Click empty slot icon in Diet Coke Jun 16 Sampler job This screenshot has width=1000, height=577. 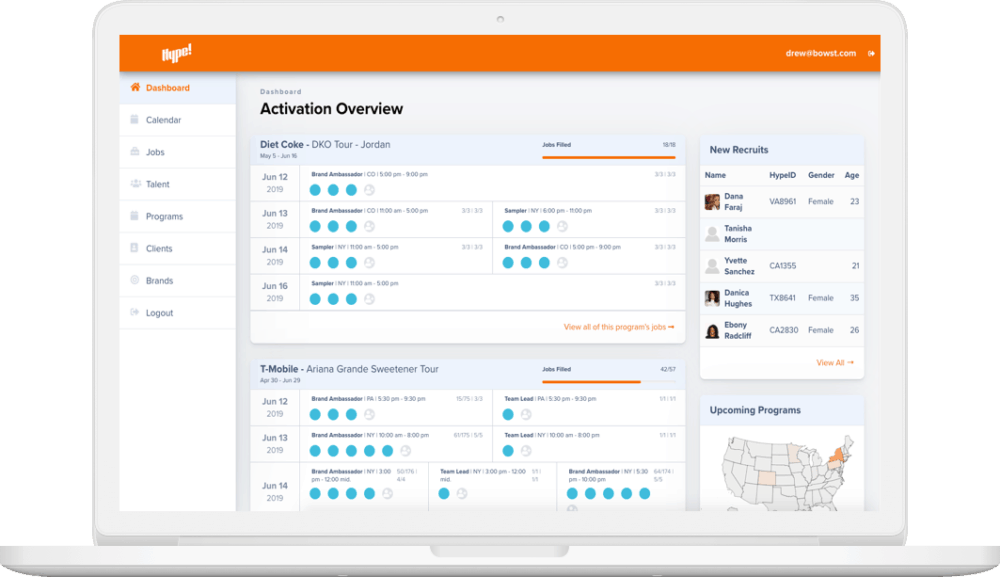pyautogui.click(x=369, y=299)
